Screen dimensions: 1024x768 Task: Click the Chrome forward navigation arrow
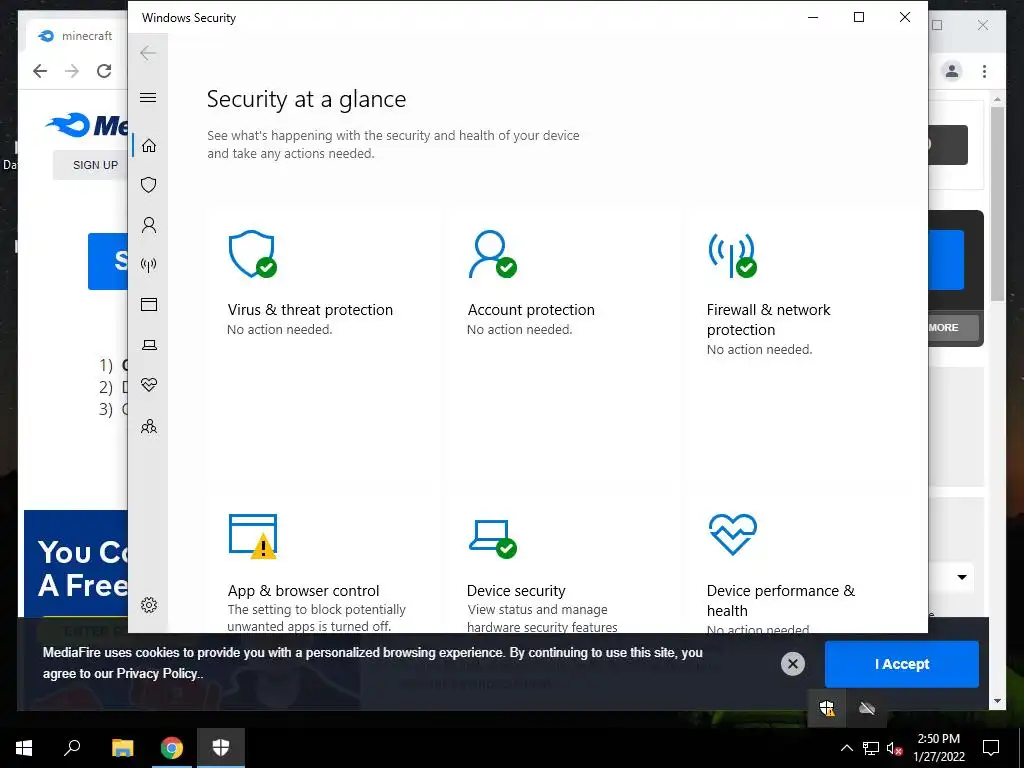[x=72, y=71]
